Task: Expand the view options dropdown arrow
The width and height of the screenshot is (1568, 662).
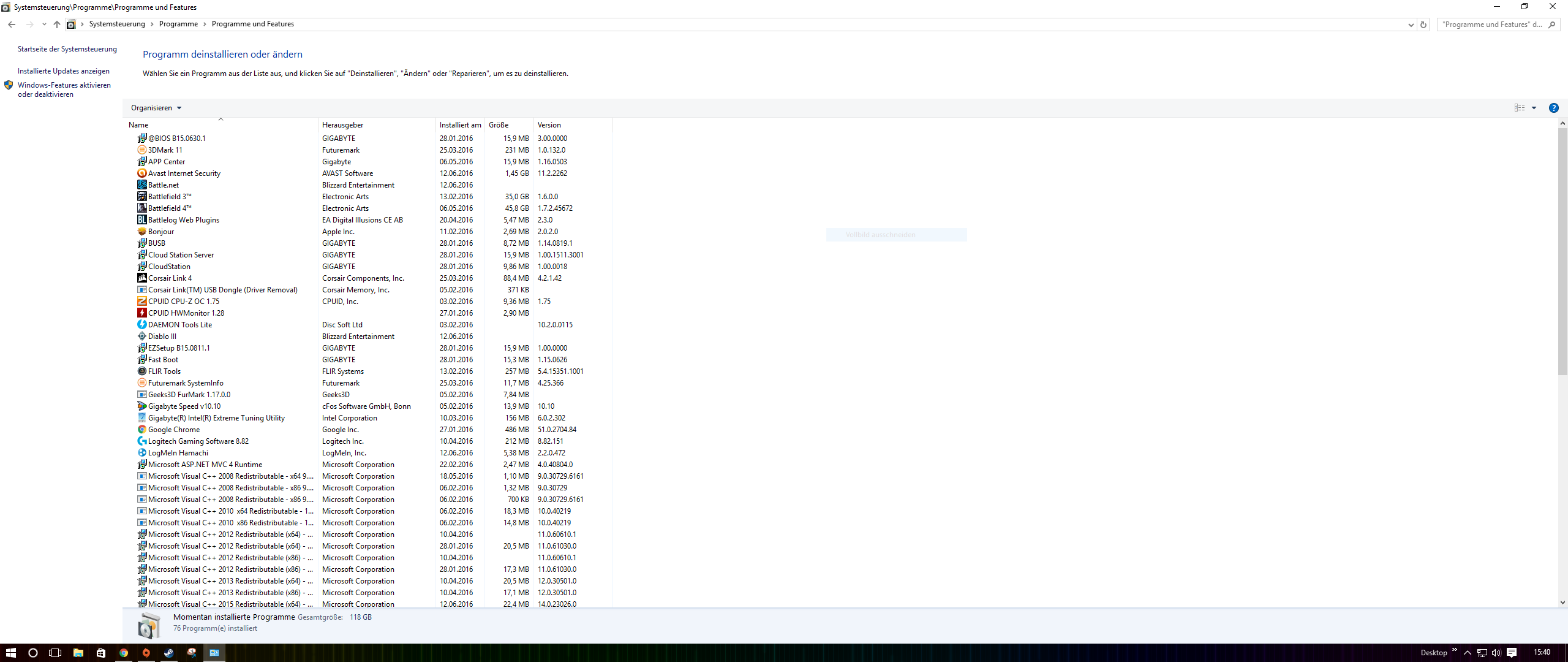Action: (1534, 108)
